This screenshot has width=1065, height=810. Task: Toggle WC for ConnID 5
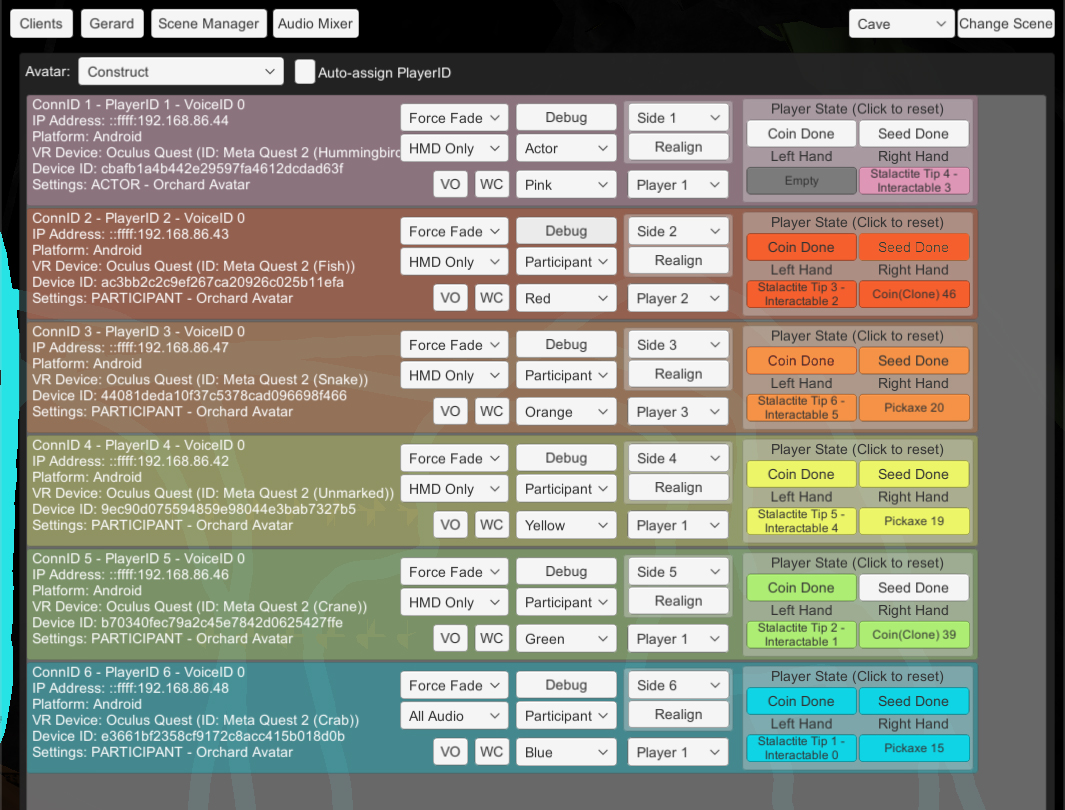tap(492, 638)
